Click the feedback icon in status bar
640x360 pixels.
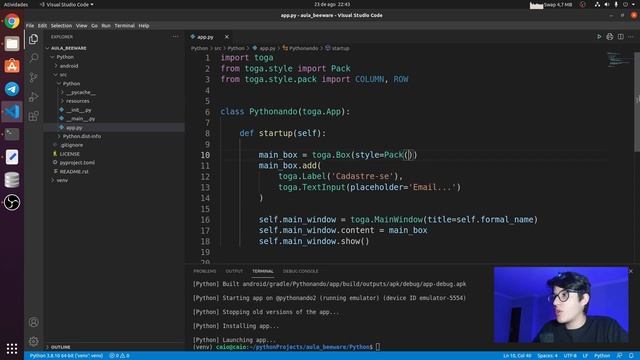[x=620, y=356]
